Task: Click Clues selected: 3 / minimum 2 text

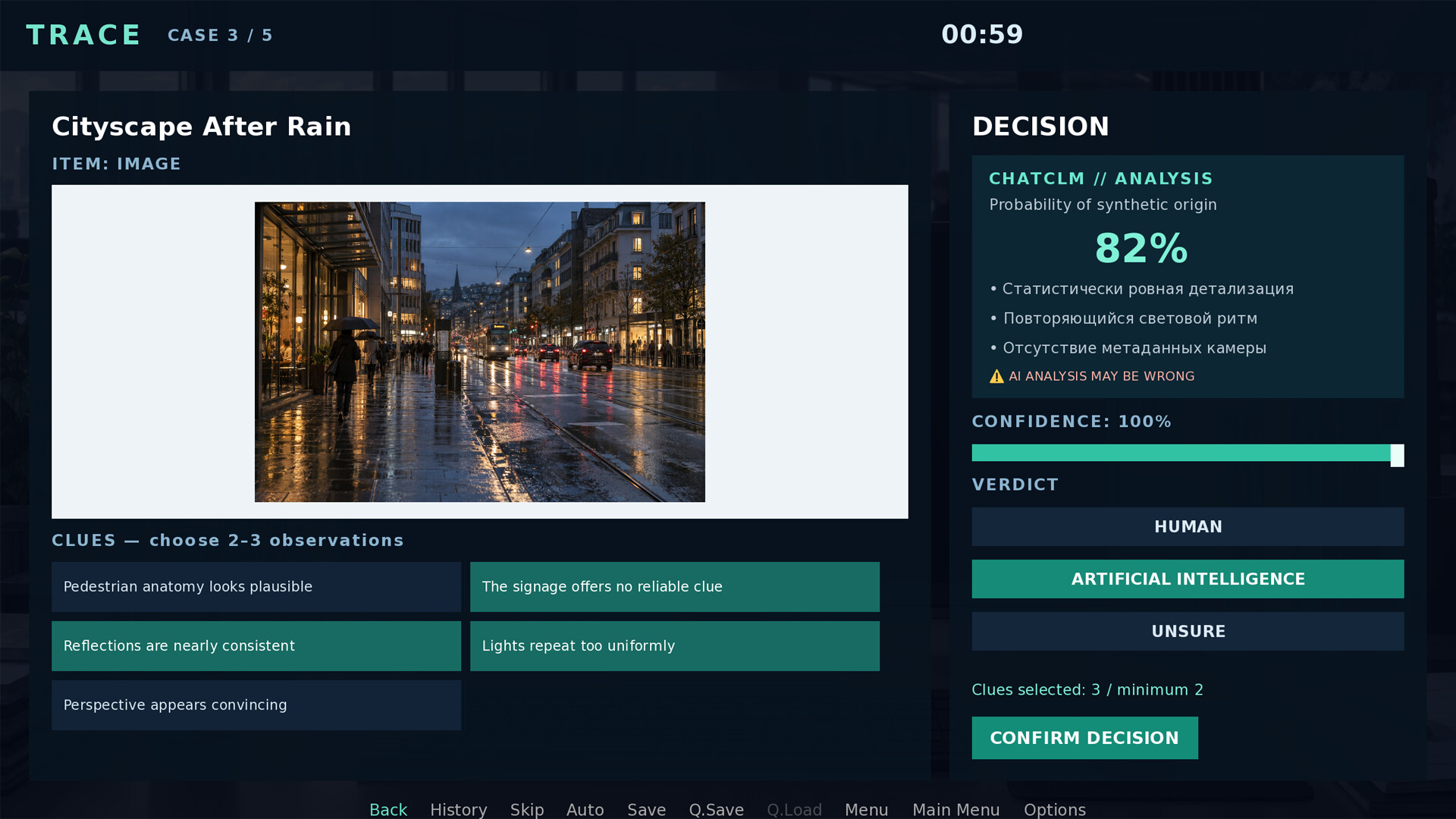Action: 1087,690
